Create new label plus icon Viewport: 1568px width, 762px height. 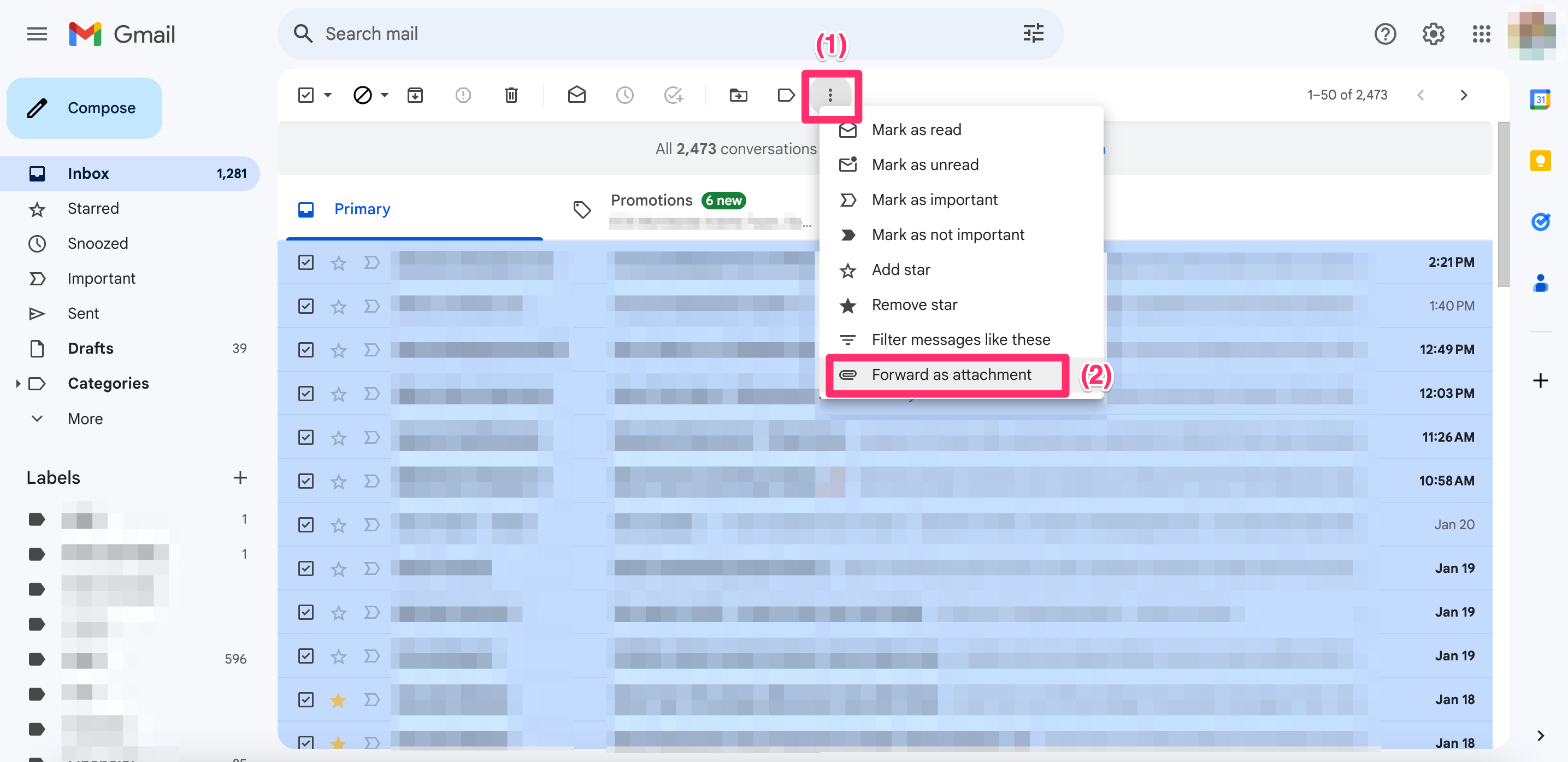[240, 478]
